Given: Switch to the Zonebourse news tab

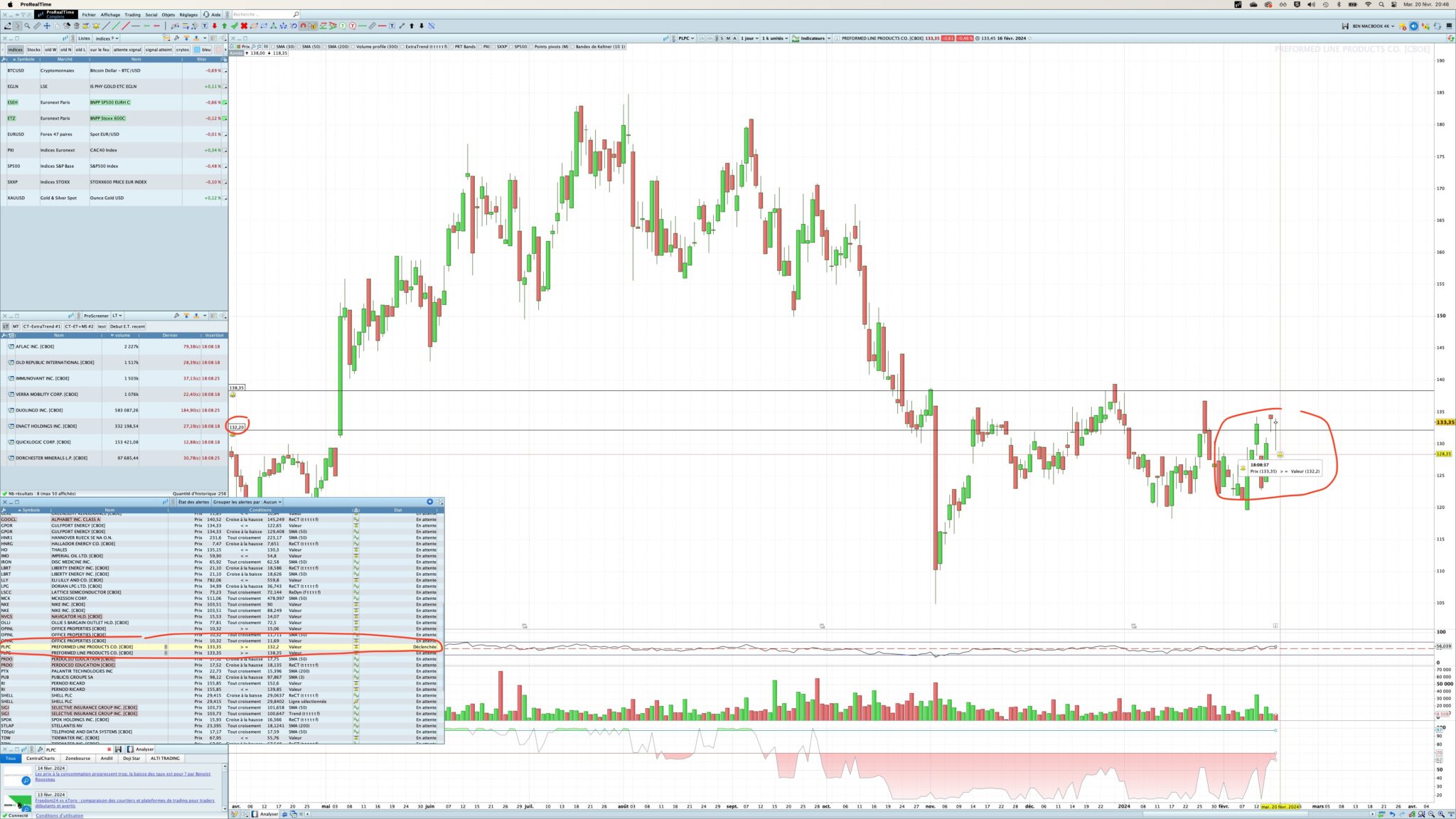Looking at the screenshot, I should coord(77,759).
